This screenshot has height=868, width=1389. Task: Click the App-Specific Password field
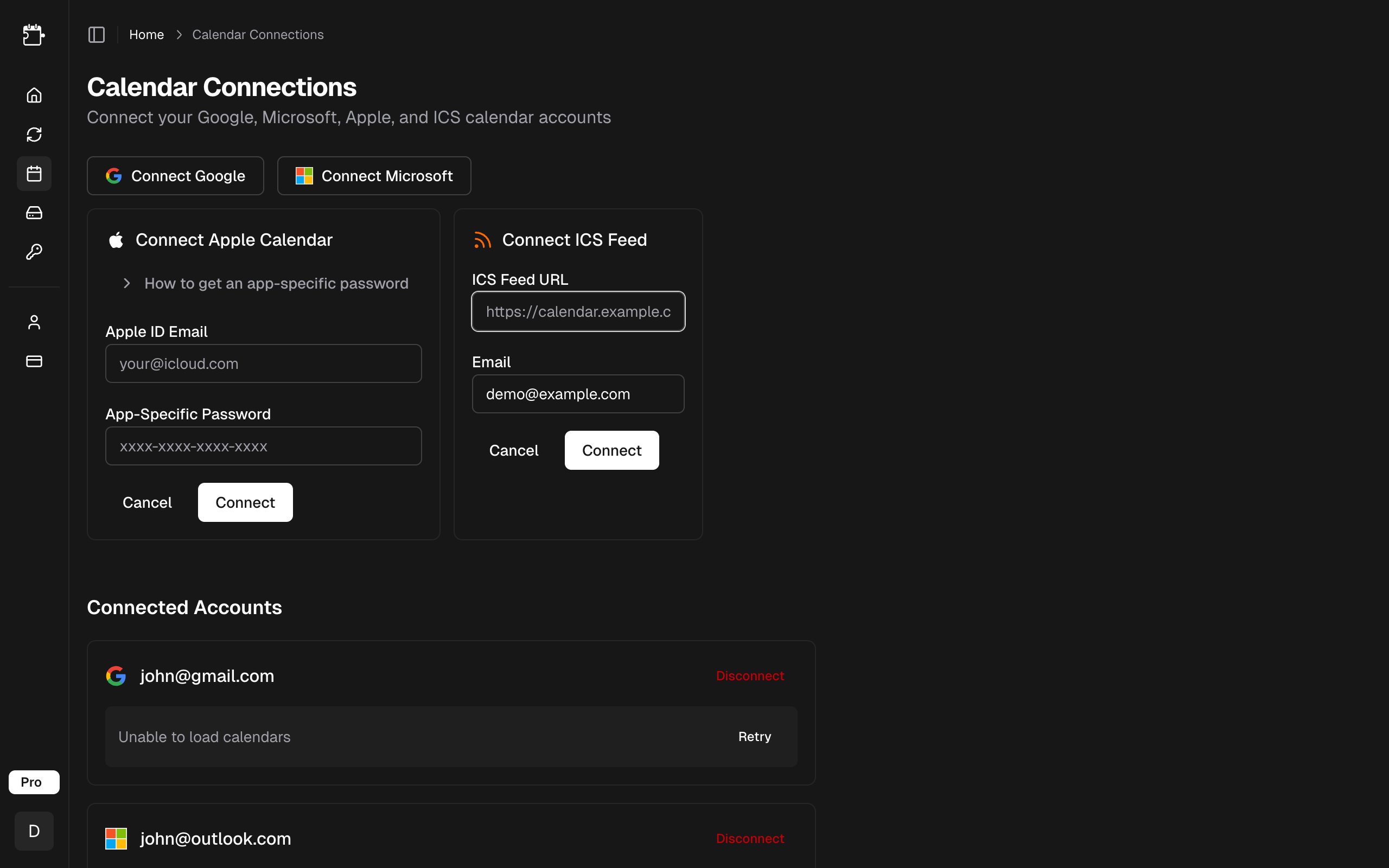(x=264, y=446)
